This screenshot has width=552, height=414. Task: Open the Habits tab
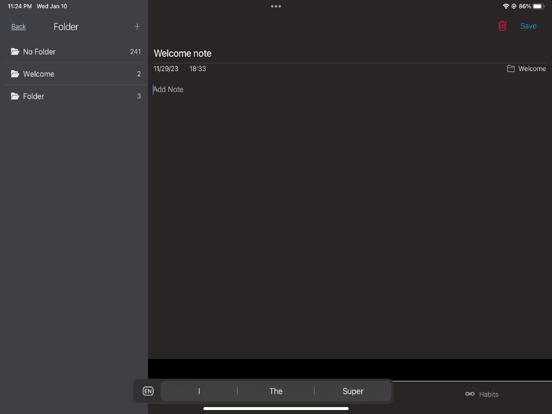tap(481, 394)
